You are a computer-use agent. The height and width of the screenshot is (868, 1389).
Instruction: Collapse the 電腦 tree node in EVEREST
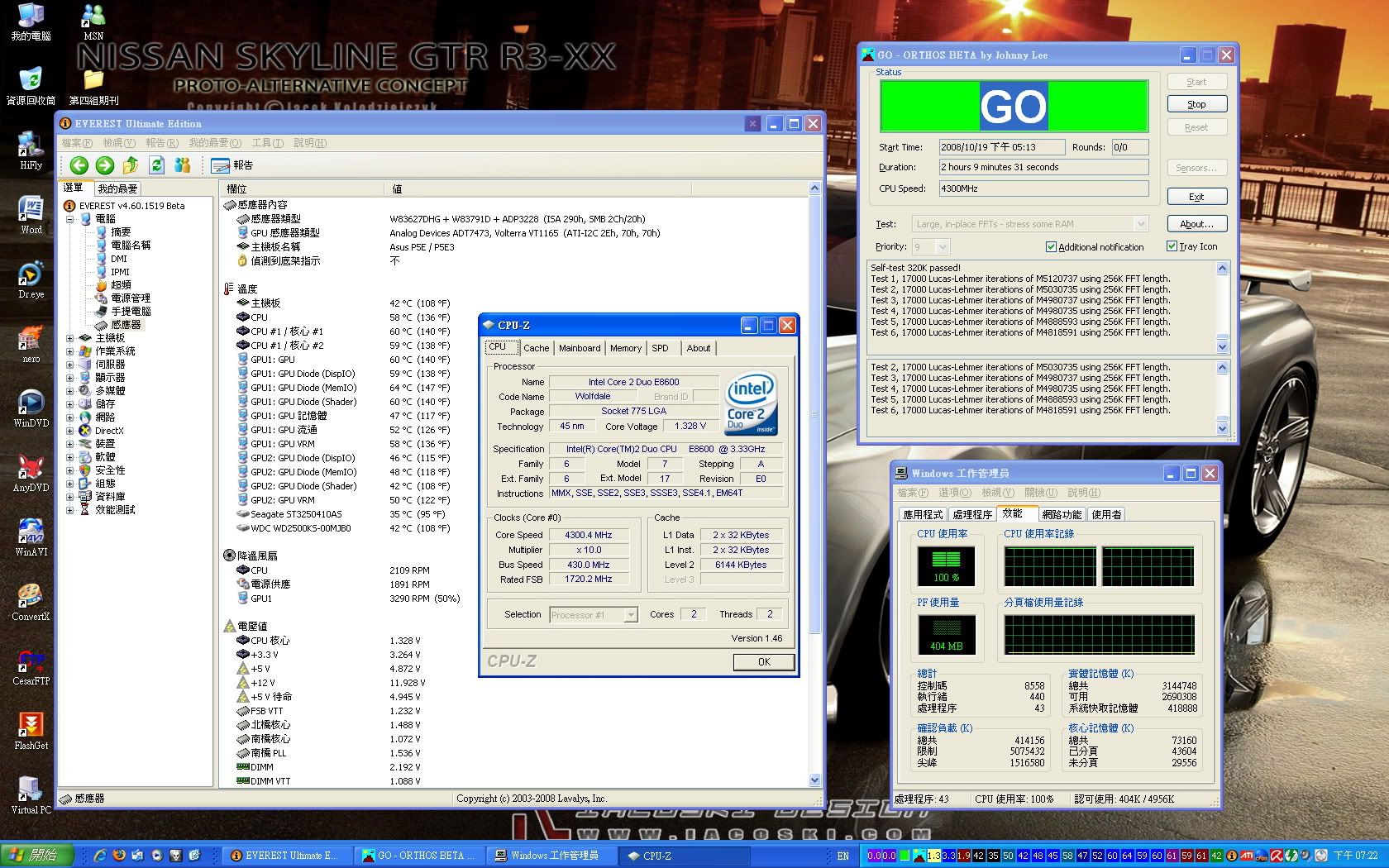[x=70, y=219]
